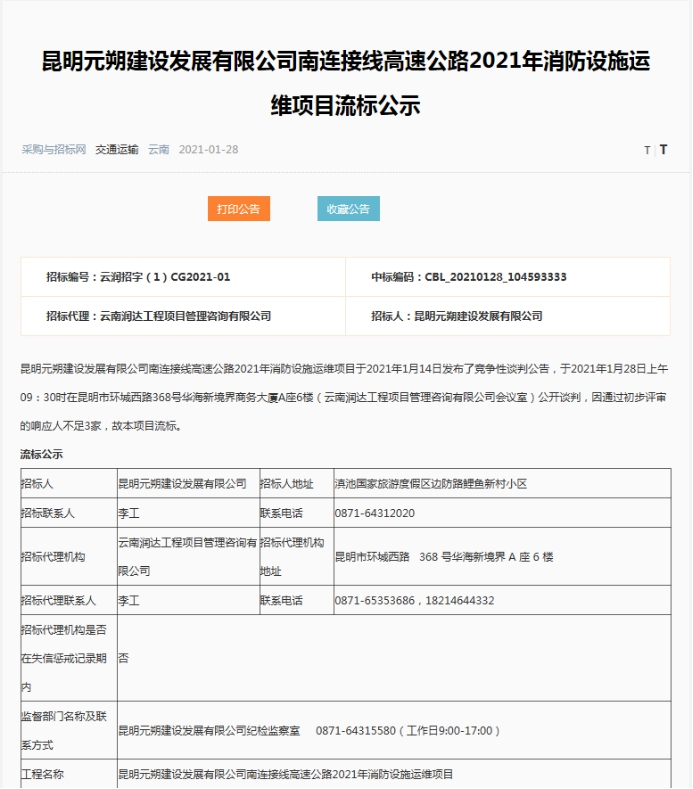This screenshot has width=693, height=789.
Task: Click agency phone 0871-65353686 cell
Action: pos(414,600)
